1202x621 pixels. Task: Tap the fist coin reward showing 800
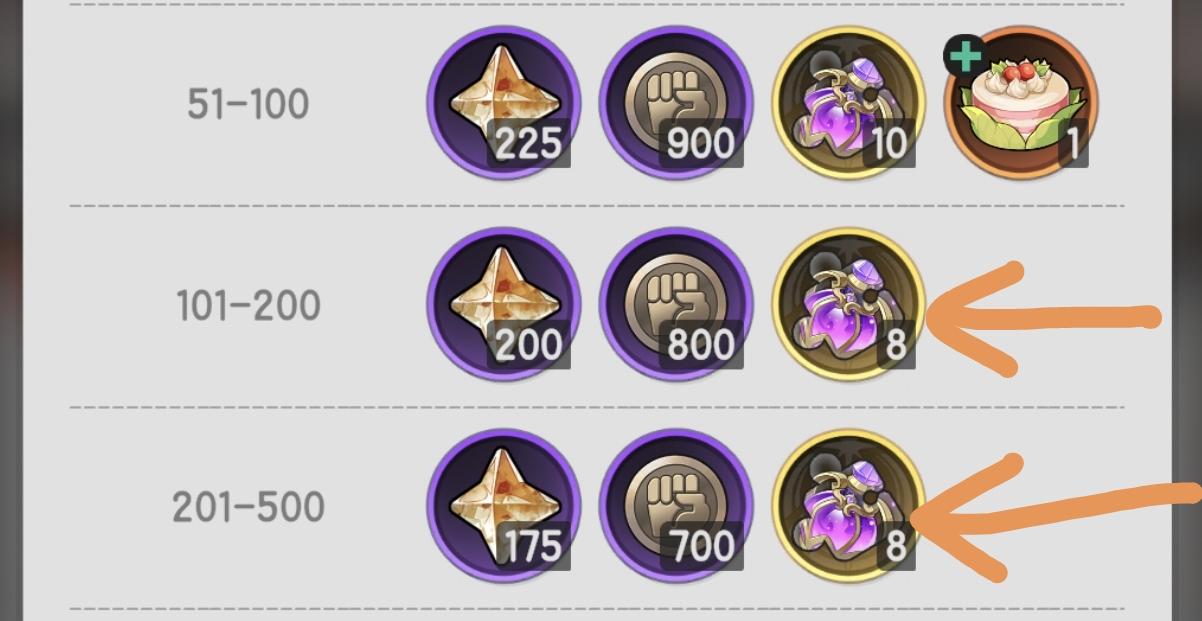(676, 305)
